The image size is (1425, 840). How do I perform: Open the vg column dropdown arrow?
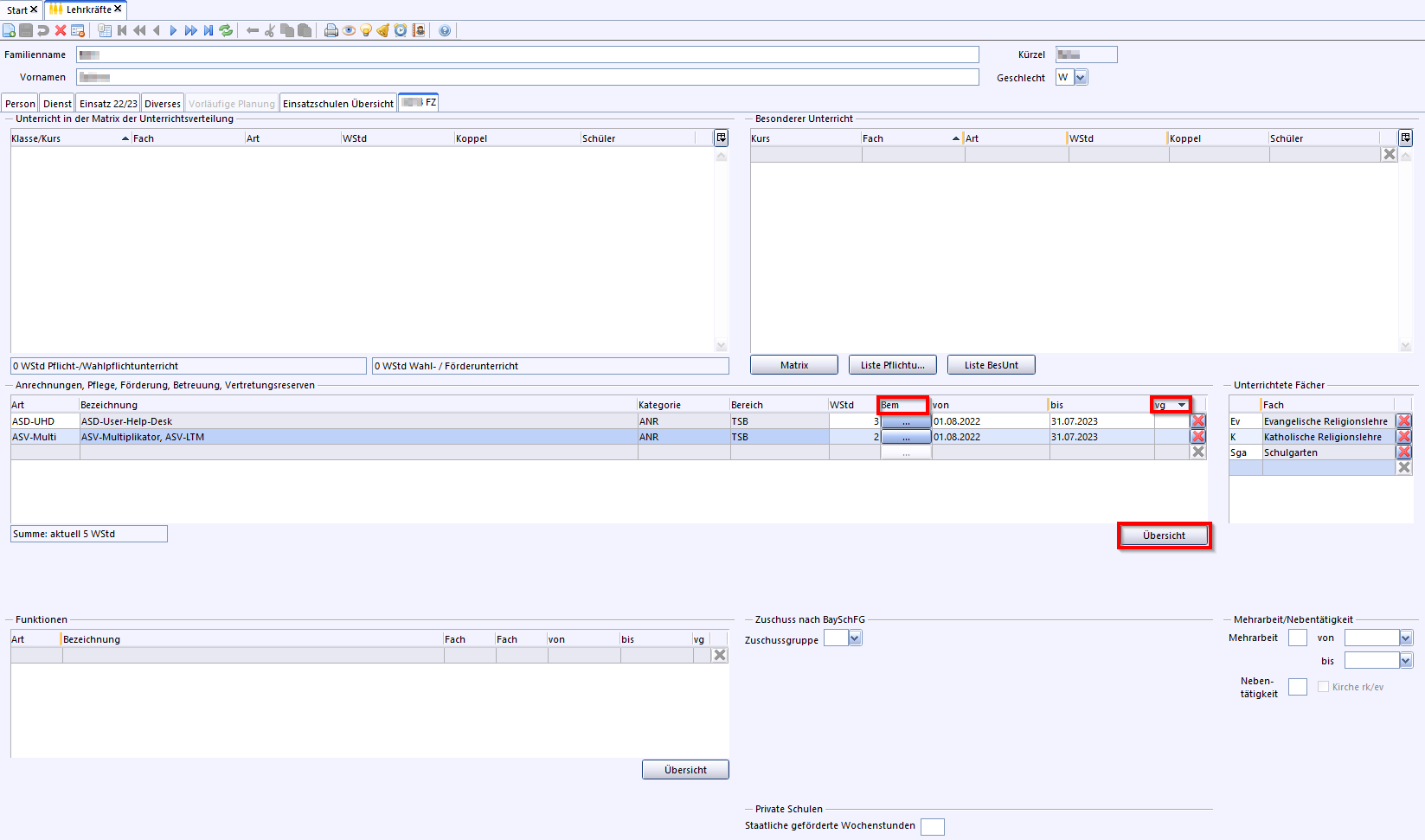[1182, 405]
